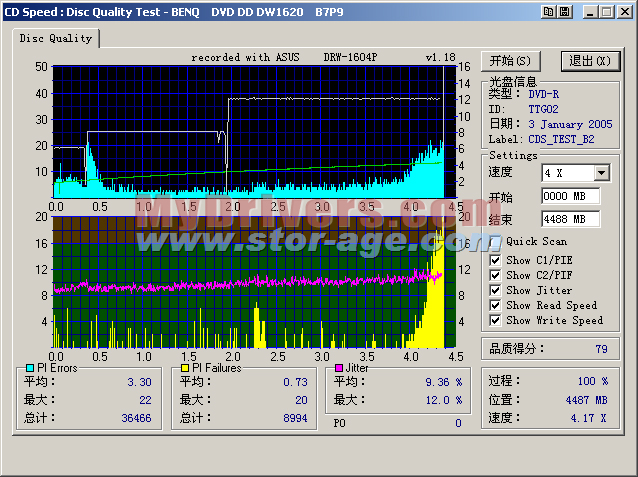The width and height of the screenshot is (638, 477).
Task: Click PI Errors maximum 22
Action: click(145, 400)
